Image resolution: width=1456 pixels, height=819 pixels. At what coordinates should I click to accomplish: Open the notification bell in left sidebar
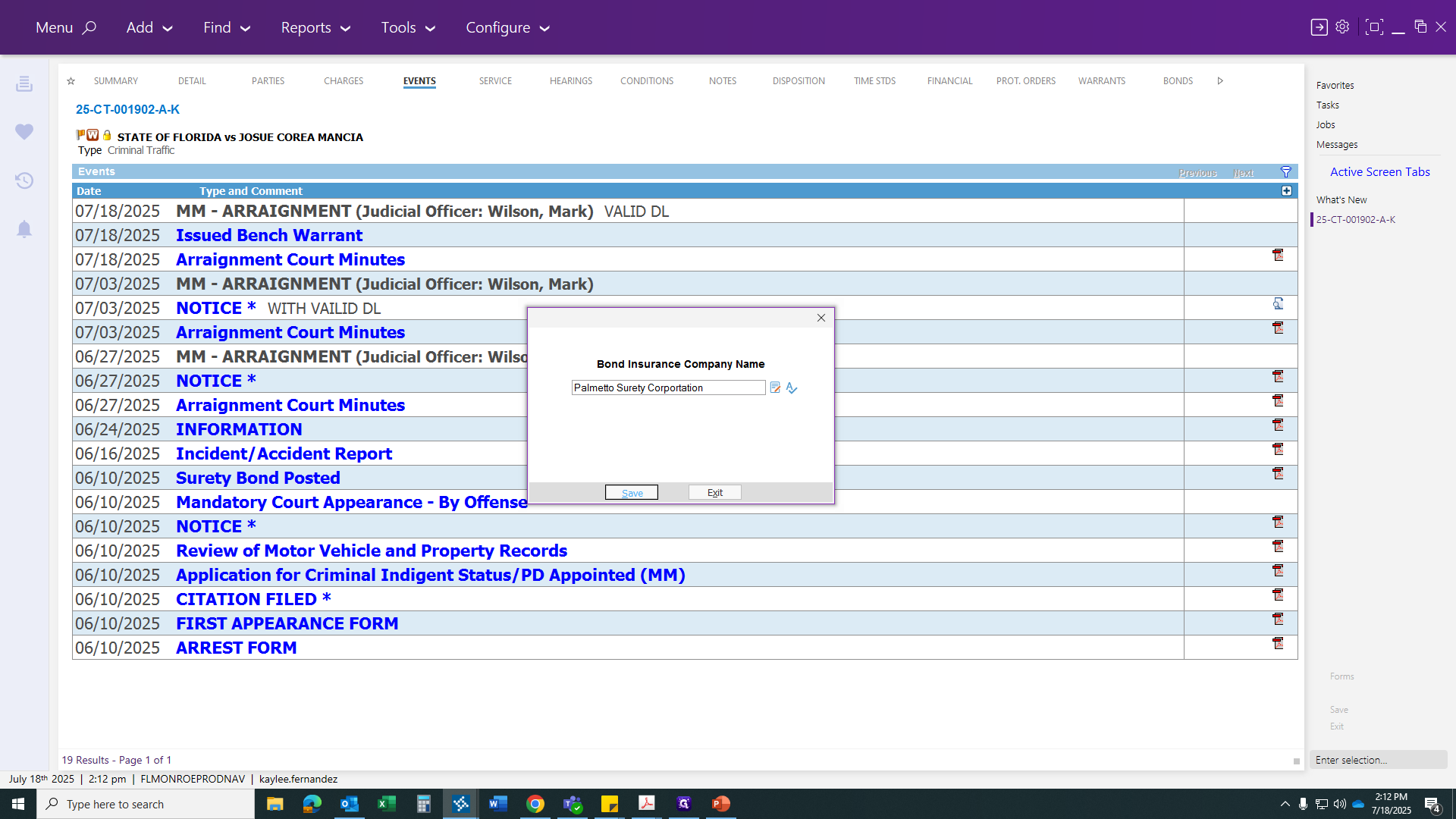click(x=24, y=229)
